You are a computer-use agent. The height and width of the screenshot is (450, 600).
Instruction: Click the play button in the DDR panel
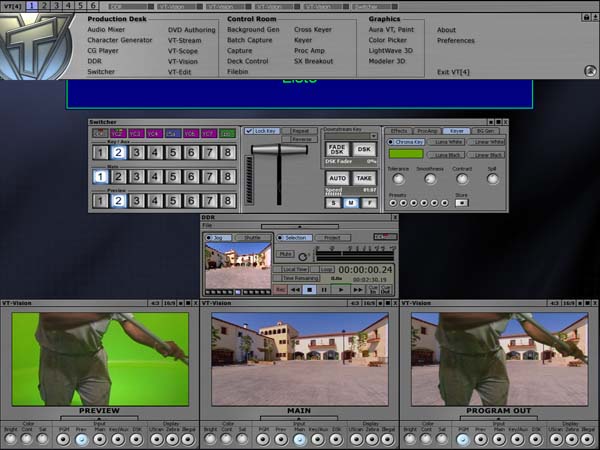coord(341,290)
